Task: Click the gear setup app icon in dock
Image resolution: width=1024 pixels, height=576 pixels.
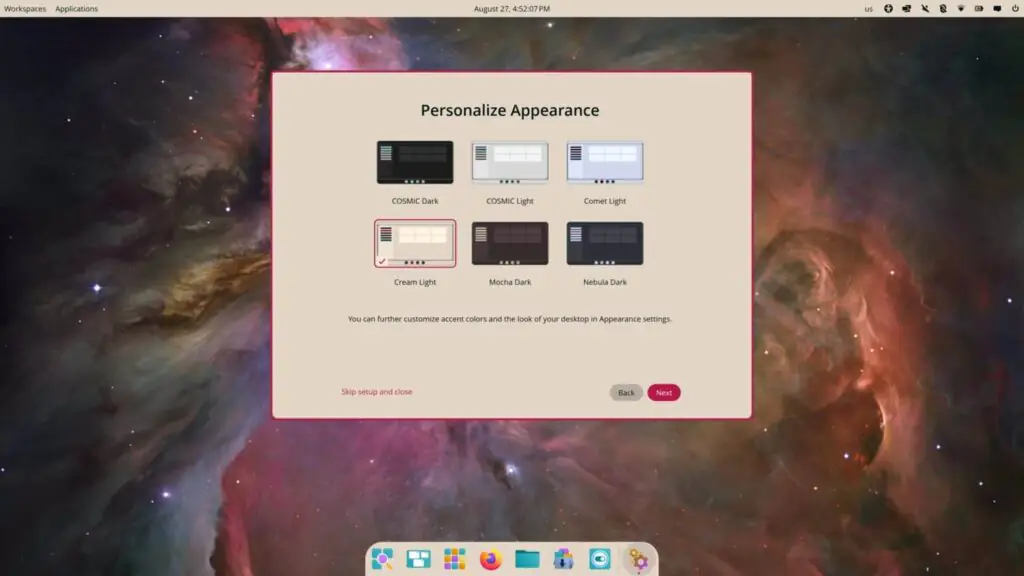Action: (x=637, y=559)
